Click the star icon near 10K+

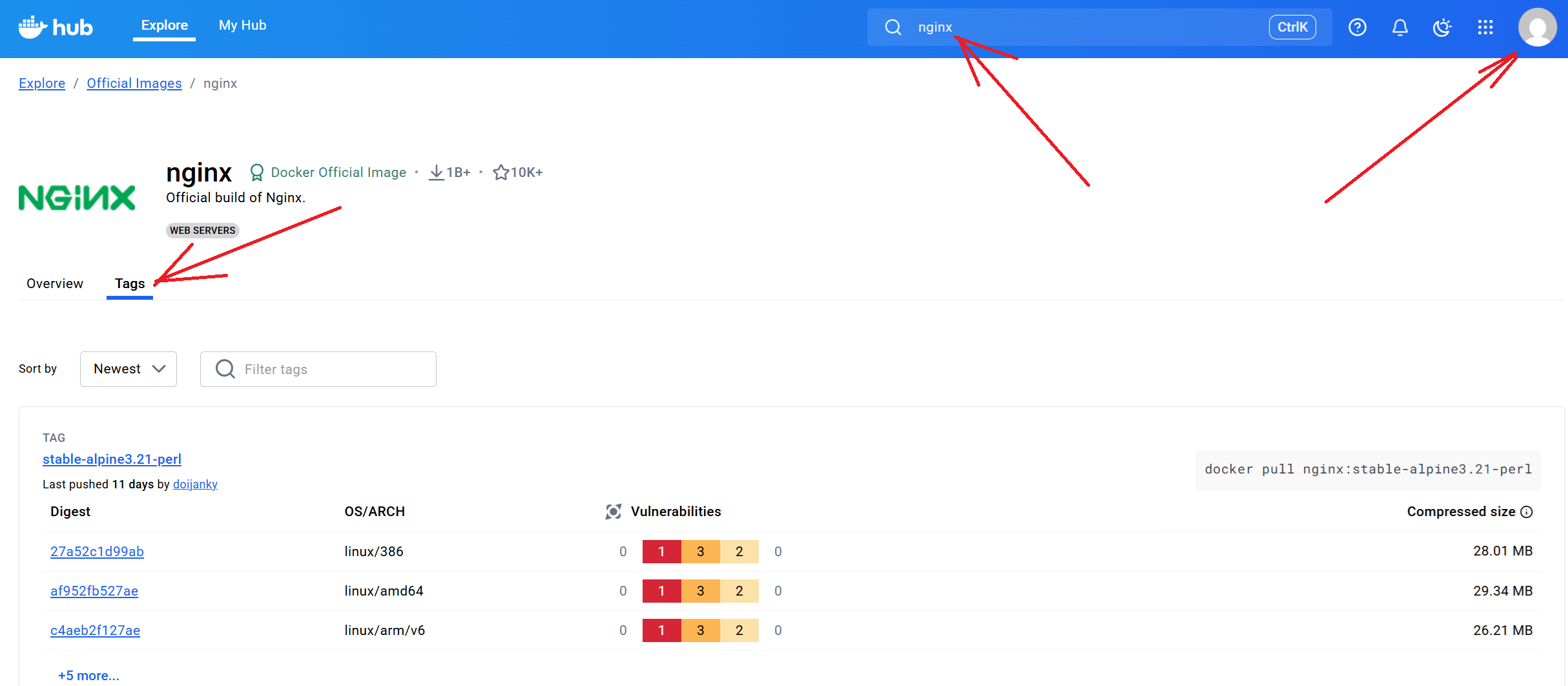pyautogui.click(x=500, y=172)
